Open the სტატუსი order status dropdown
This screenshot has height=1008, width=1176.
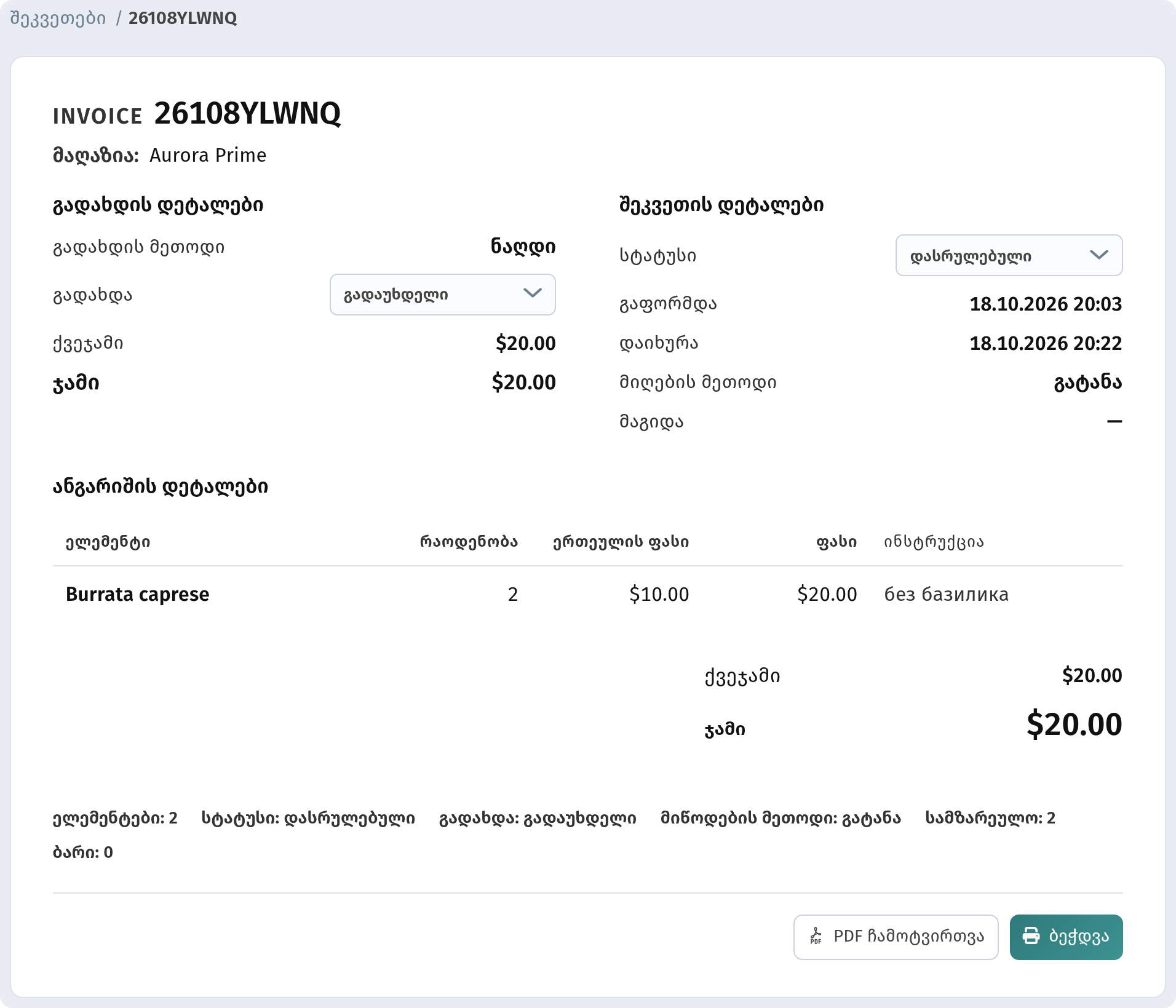(x=1009, y=255)
